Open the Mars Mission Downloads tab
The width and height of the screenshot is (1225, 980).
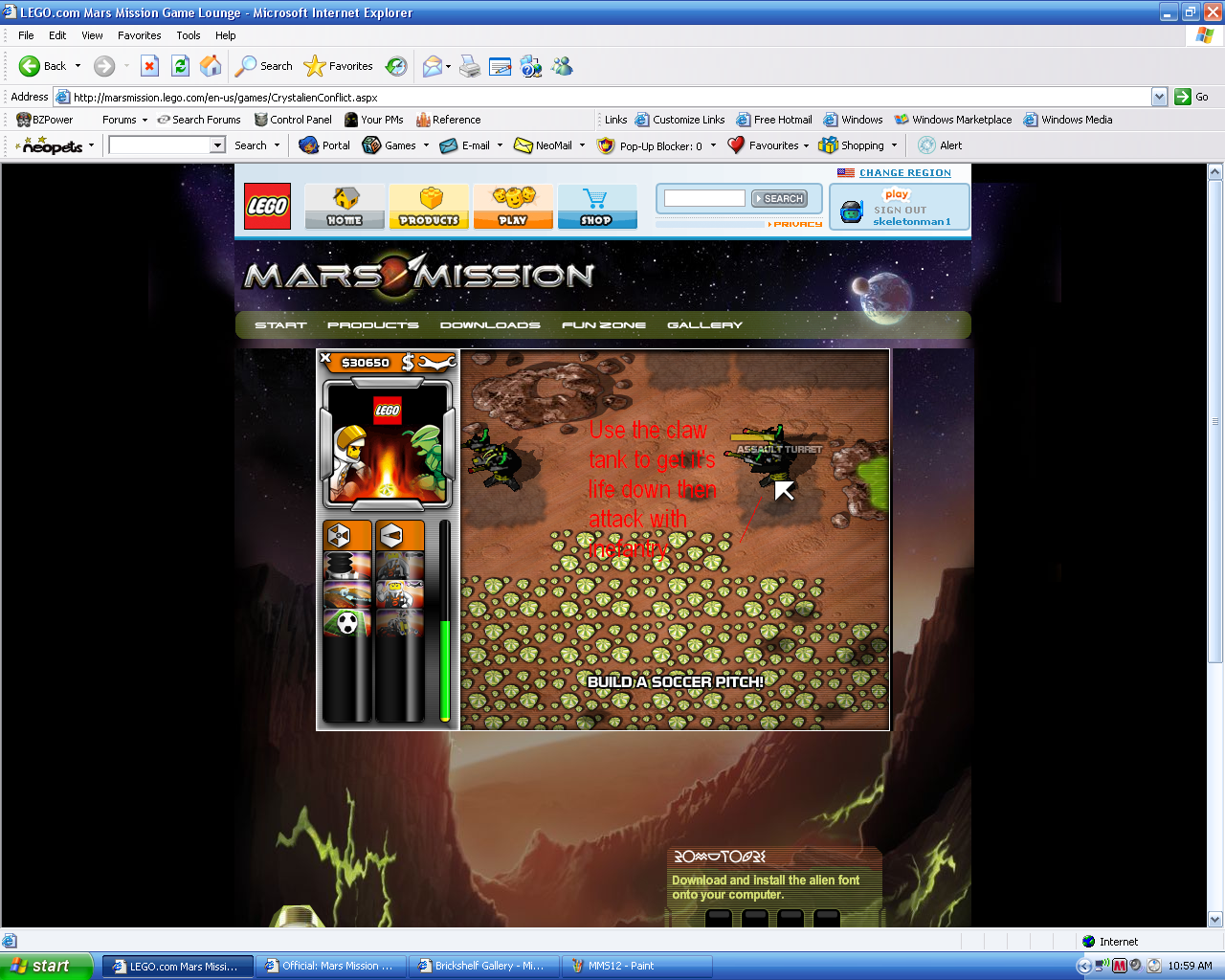(x=490, y=325)
